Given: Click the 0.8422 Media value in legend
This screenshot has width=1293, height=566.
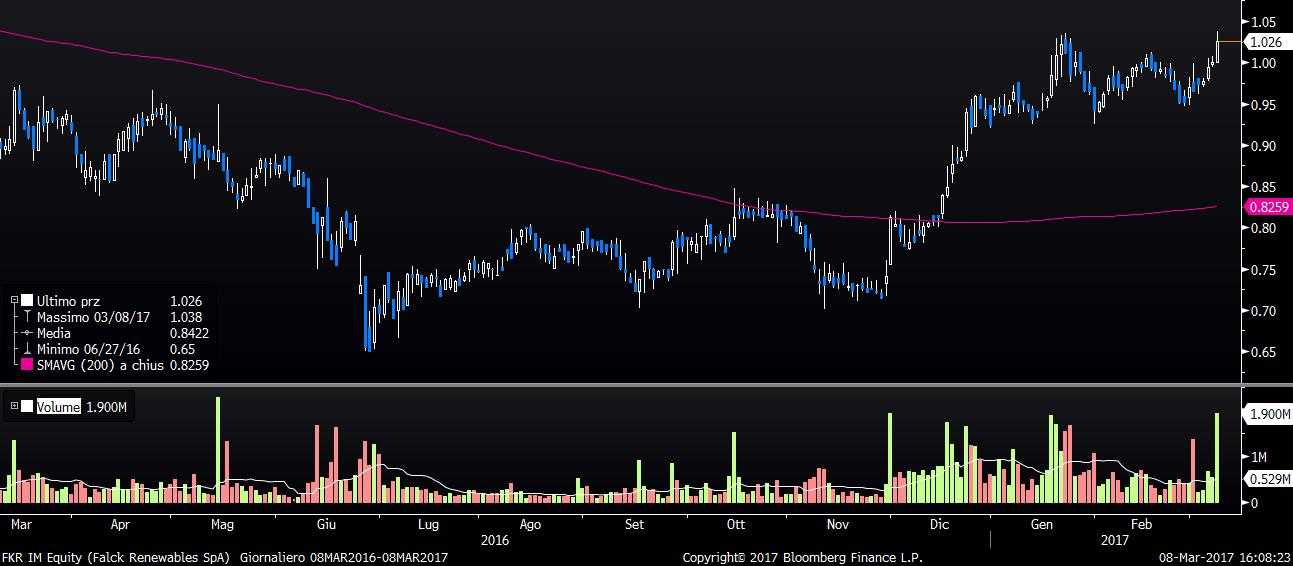Looking at the screenshot, I should click(x=190, y=333).
